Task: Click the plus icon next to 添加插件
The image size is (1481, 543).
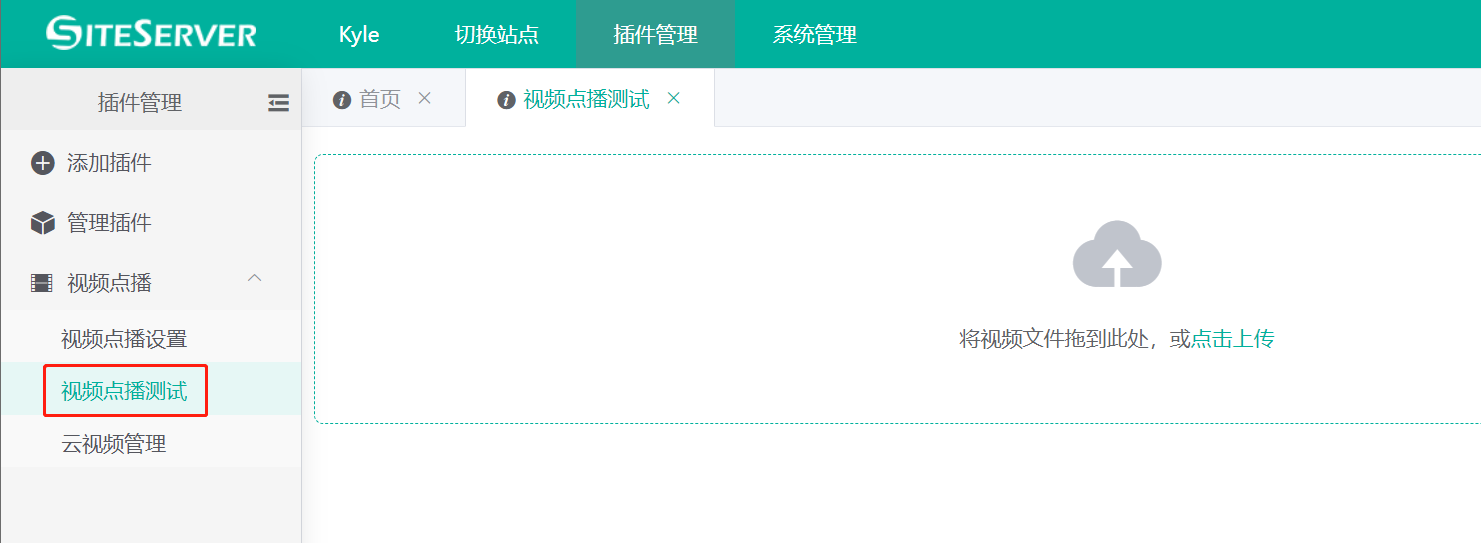Action: click(x=43, y=163)
